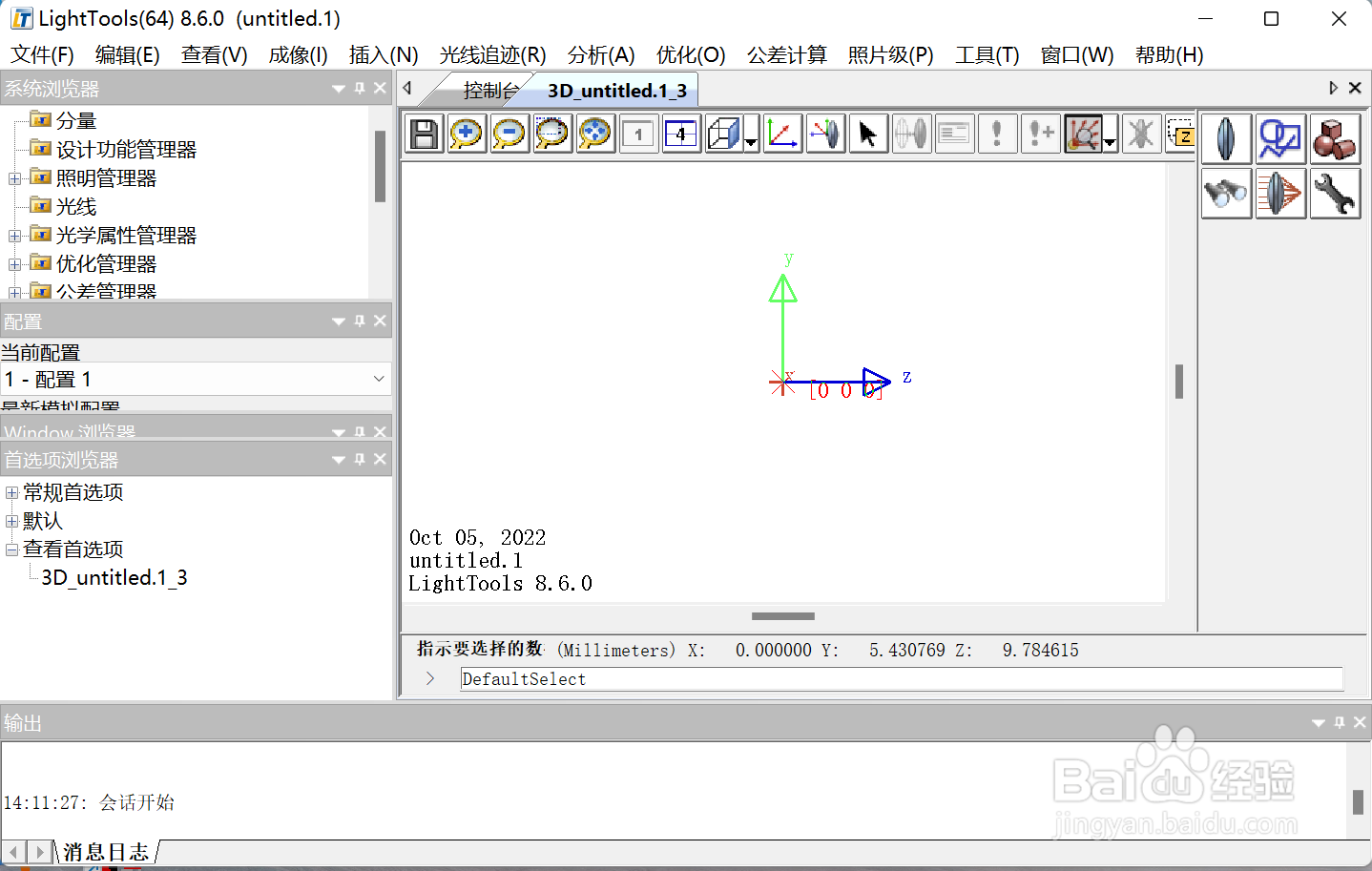The height and width of the screenshot is (871, 1372).
Task: Select the Zoom Out tool
Action: tap(509, 134)
